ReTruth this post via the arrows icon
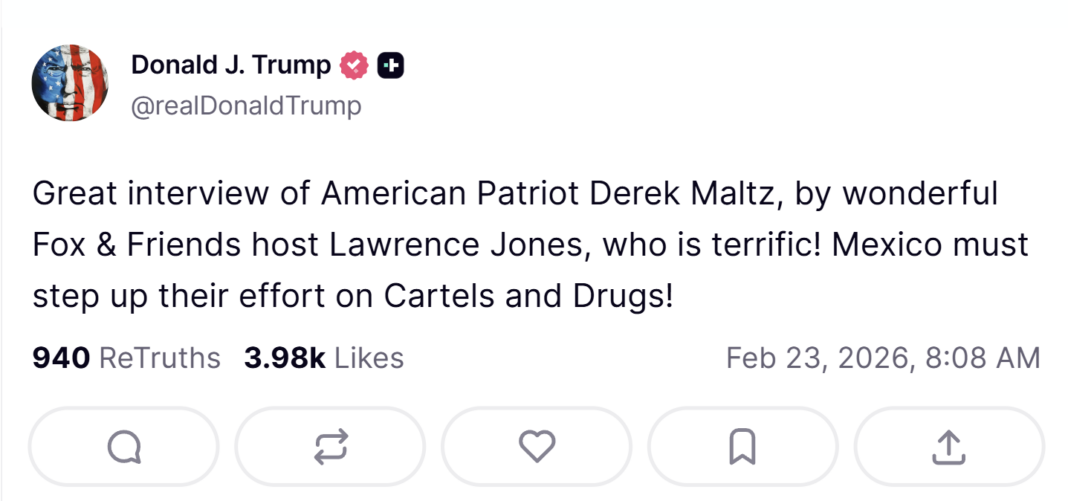Screen dimensions: 1068x501 pyautogui.click(x=331, y=447)
